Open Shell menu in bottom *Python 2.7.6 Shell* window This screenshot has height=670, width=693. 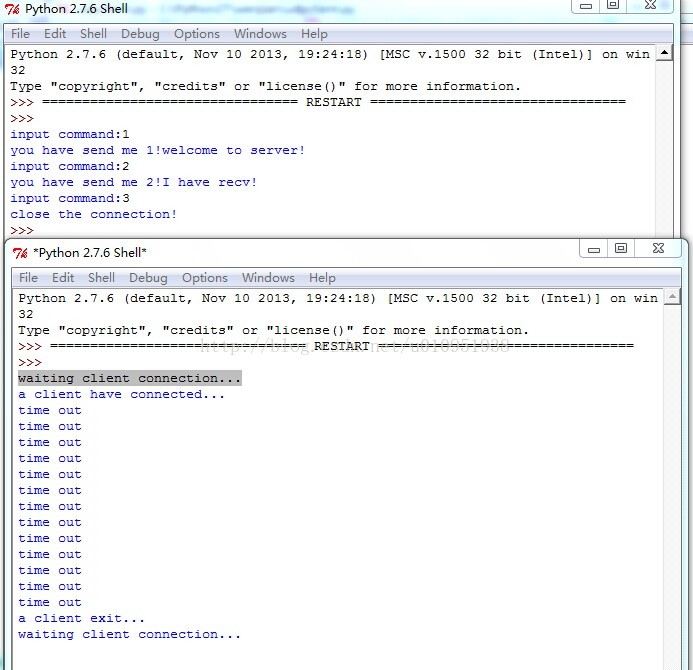(101, 278)
